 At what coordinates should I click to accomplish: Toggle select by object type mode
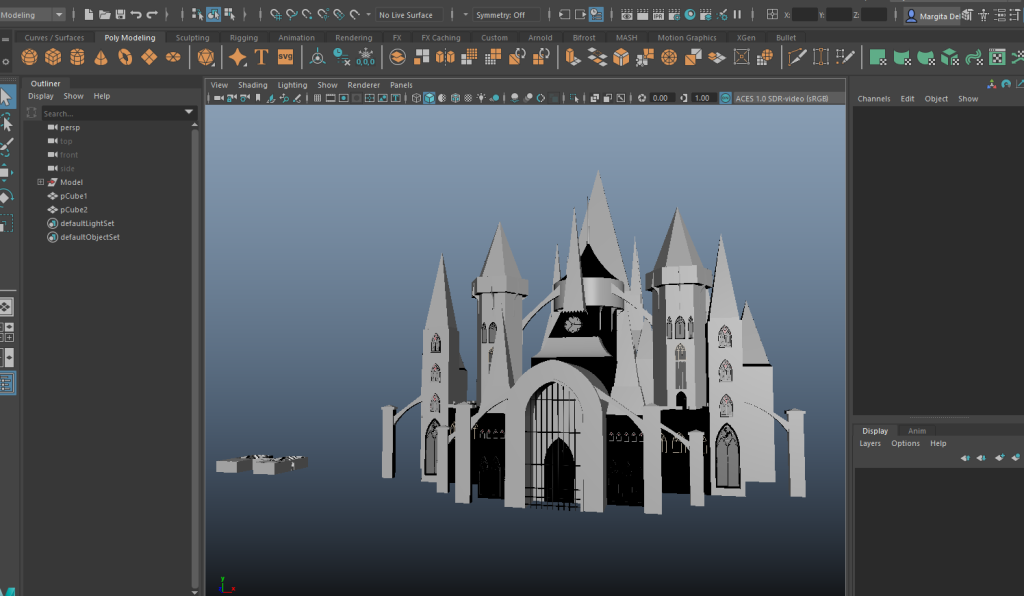(x=214, y=14)
